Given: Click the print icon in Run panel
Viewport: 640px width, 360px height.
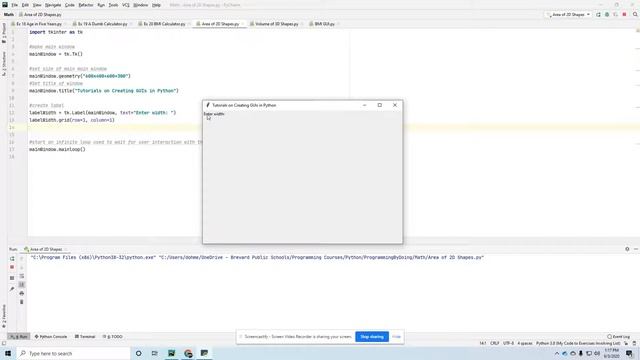Looking at the screenshot, I should click(22, 293).
